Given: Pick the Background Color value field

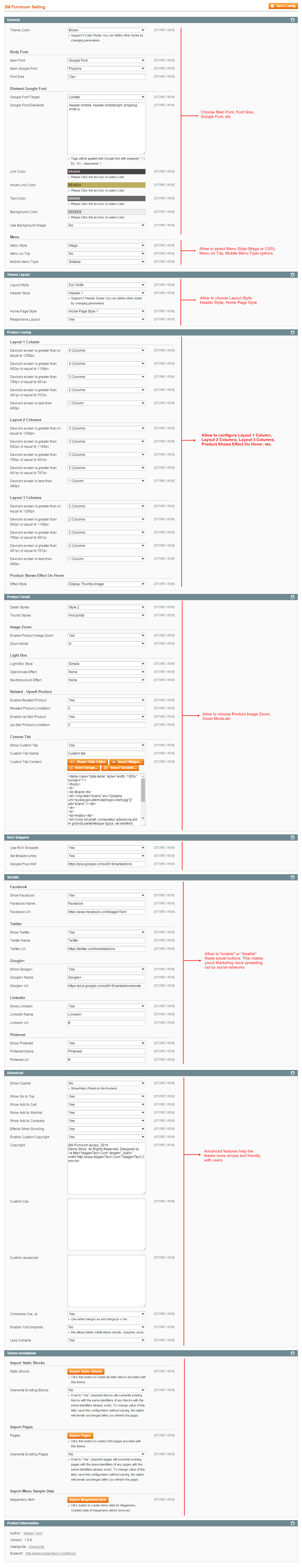Looking at the screenshot, I should pyautogui.click(x=106, y=212).
